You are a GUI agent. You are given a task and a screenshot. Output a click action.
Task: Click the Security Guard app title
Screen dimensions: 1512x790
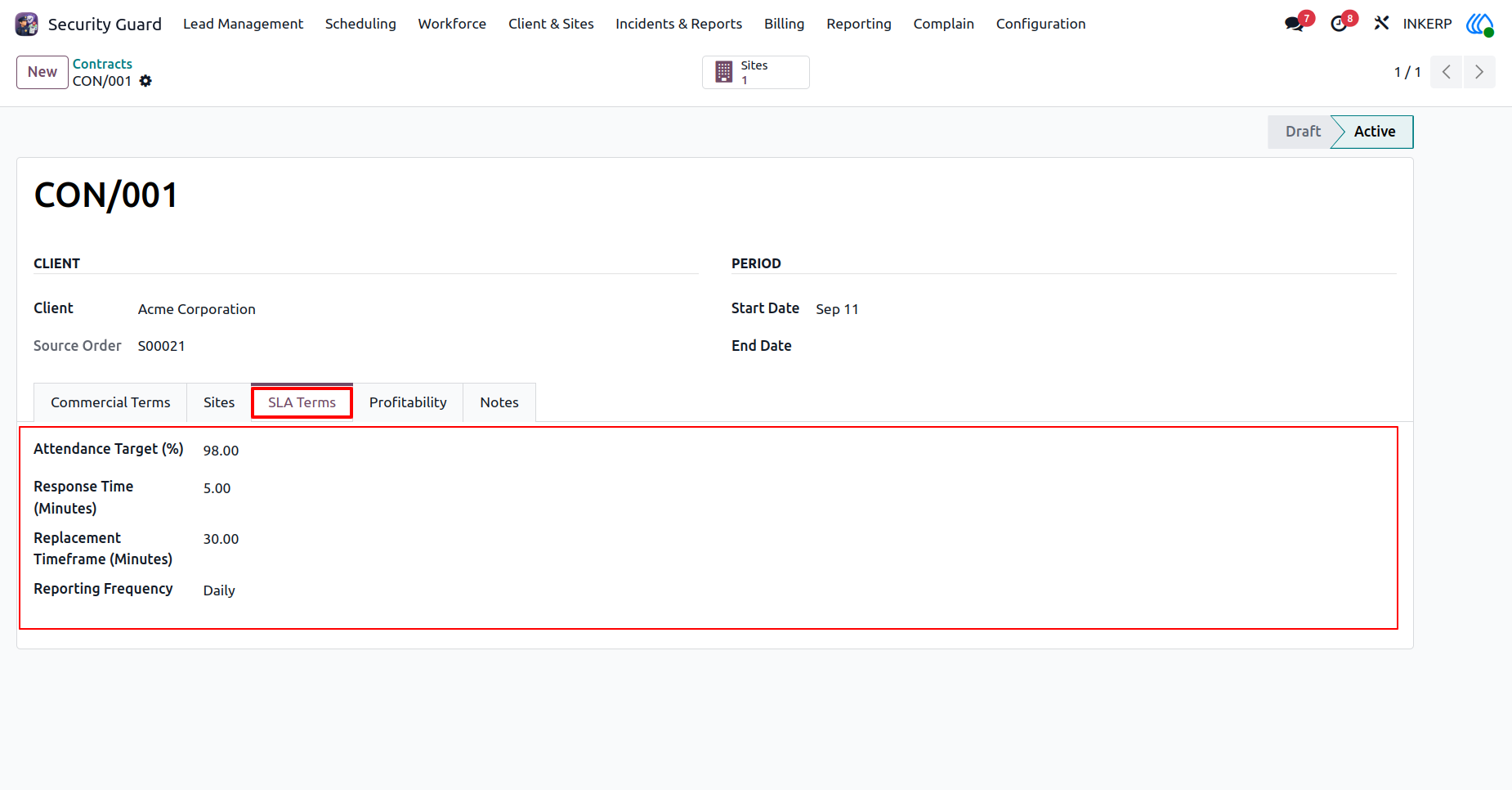105,25
